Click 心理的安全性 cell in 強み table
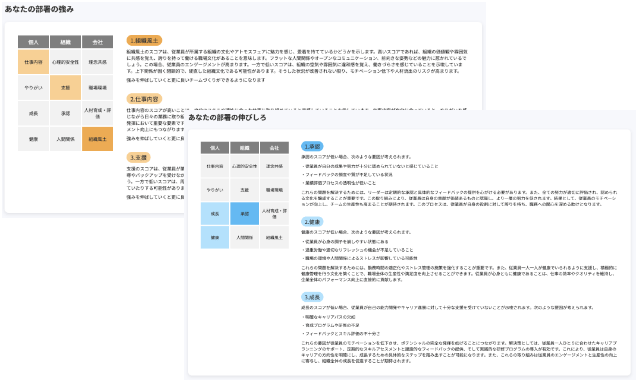638x382 pixels. tap(66, 62)
